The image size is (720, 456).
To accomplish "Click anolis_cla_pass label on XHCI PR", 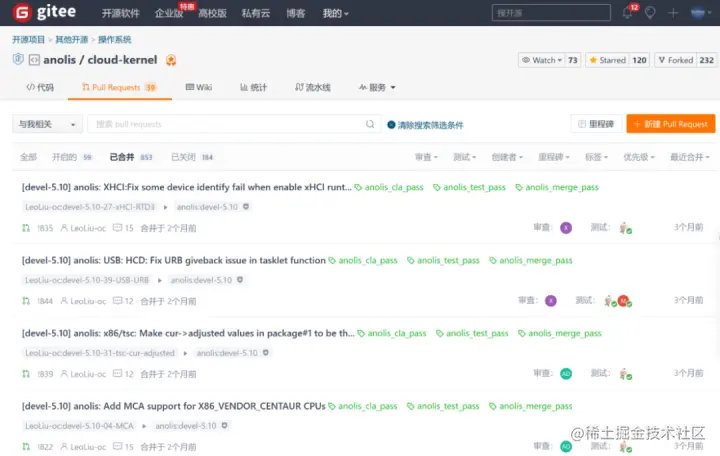I will [x=389, y=187].
